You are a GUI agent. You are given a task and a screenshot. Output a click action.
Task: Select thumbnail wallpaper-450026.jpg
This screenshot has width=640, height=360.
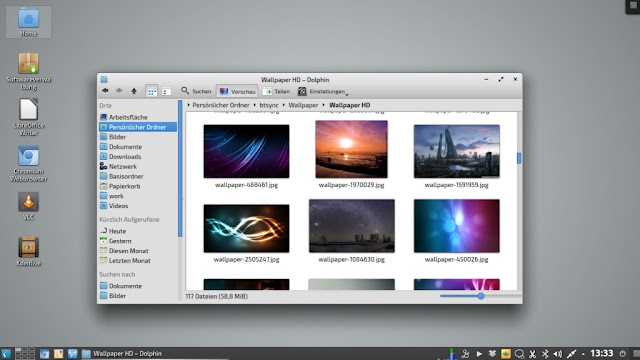456,226
